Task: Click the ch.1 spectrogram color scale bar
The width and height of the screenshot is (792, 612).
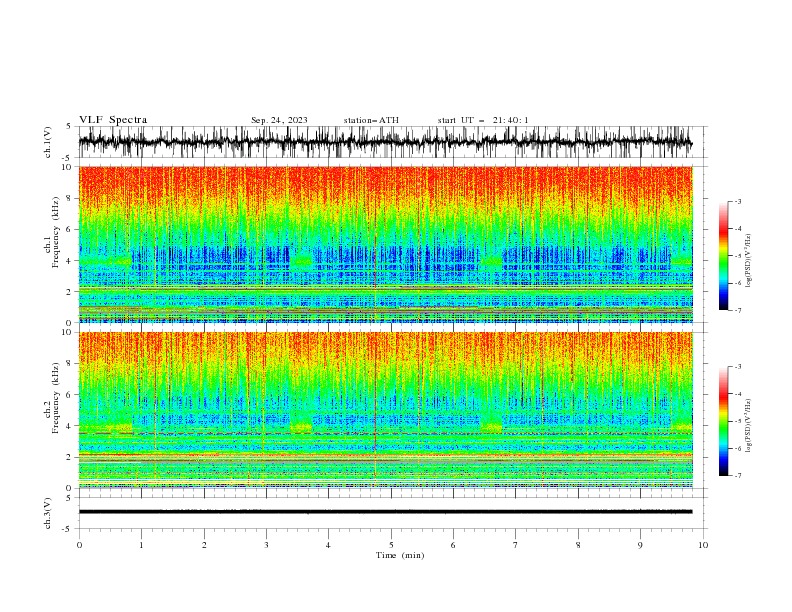Action: (724, 256)
